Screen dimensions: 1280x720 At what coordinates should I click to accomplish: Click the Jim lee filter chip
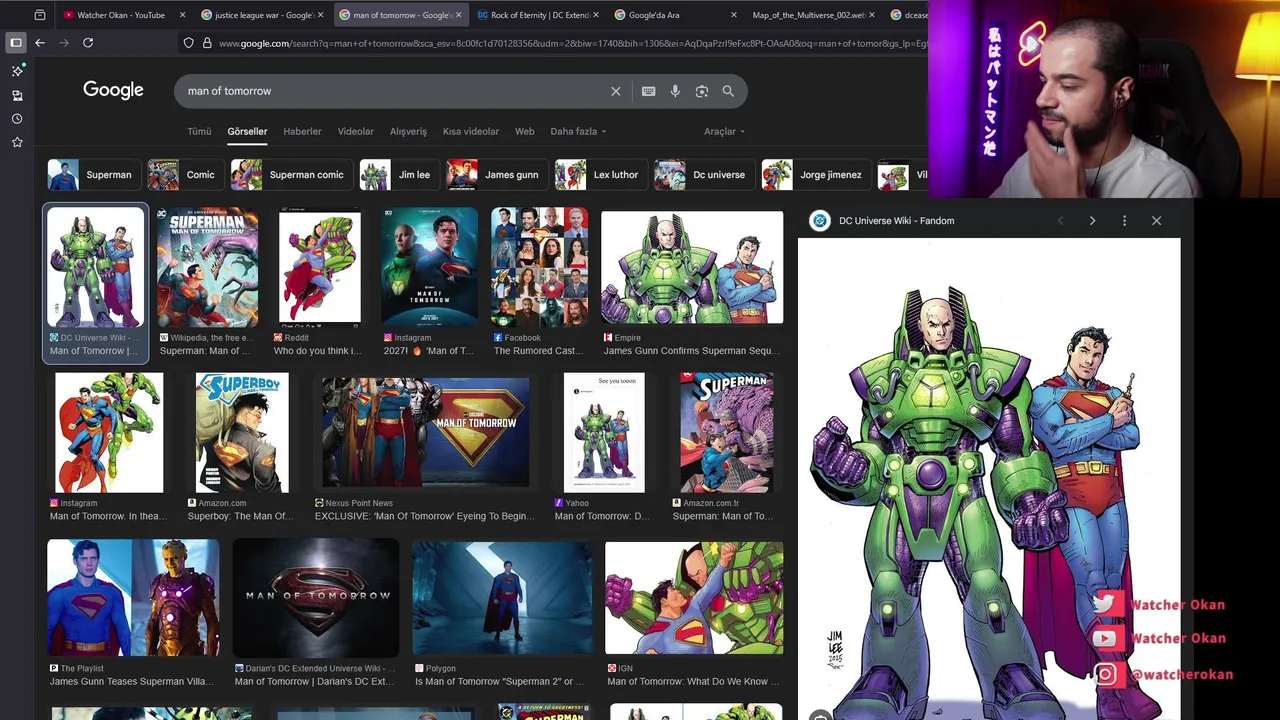(398, 175)
